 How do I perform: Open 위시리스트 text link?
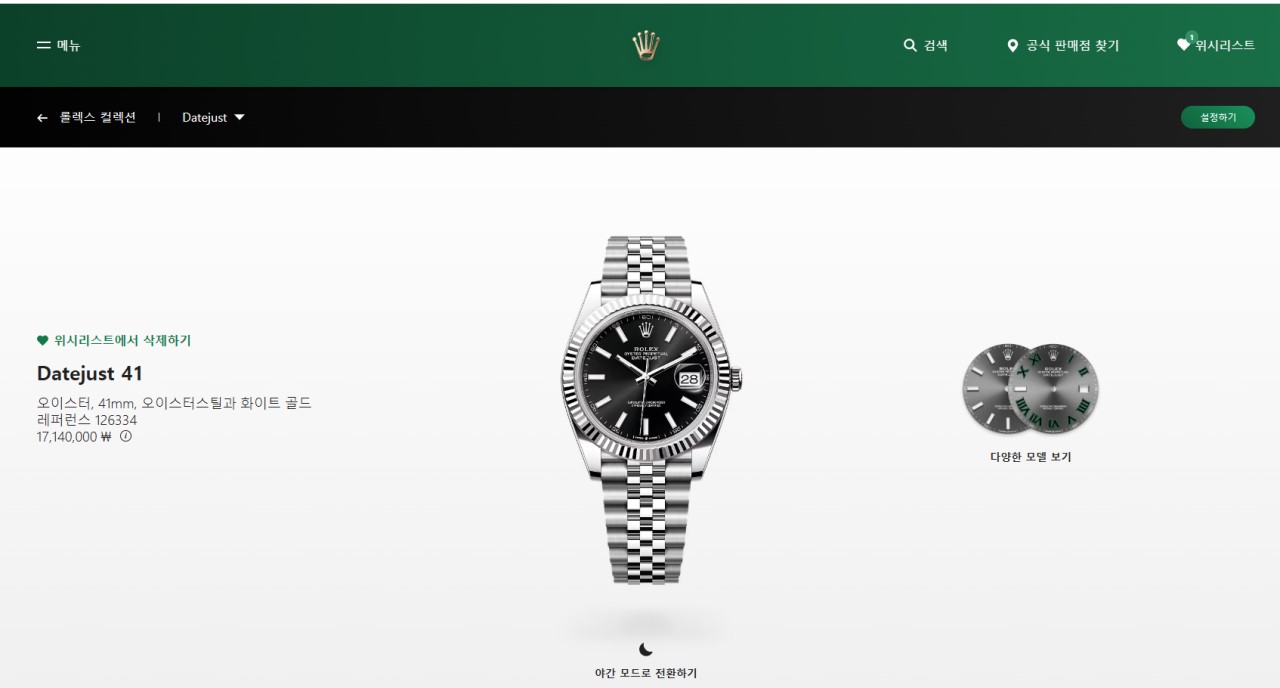(x=1225, y=46)
